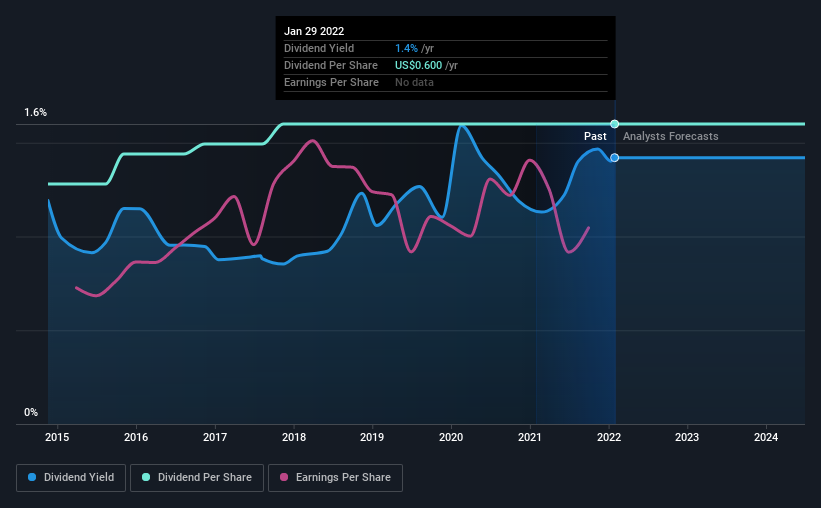Image resolution: width=821 pixels, height=508 pixels.
Task: Click the 2019 x-axis label
Action: pos(372,437)
